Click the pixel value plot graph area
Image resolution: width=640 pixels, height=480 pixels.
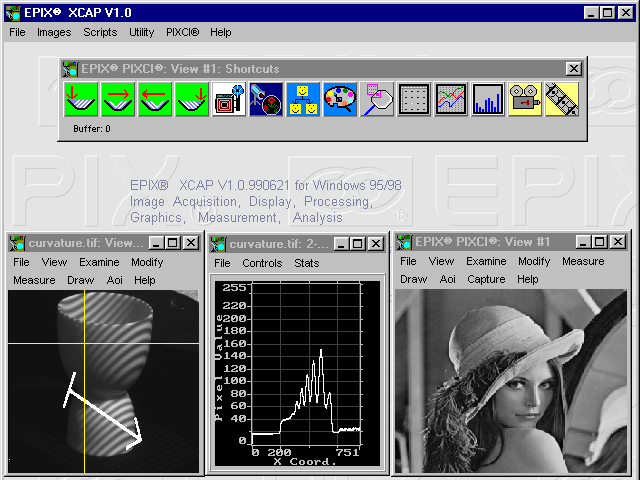pos(306,363)
